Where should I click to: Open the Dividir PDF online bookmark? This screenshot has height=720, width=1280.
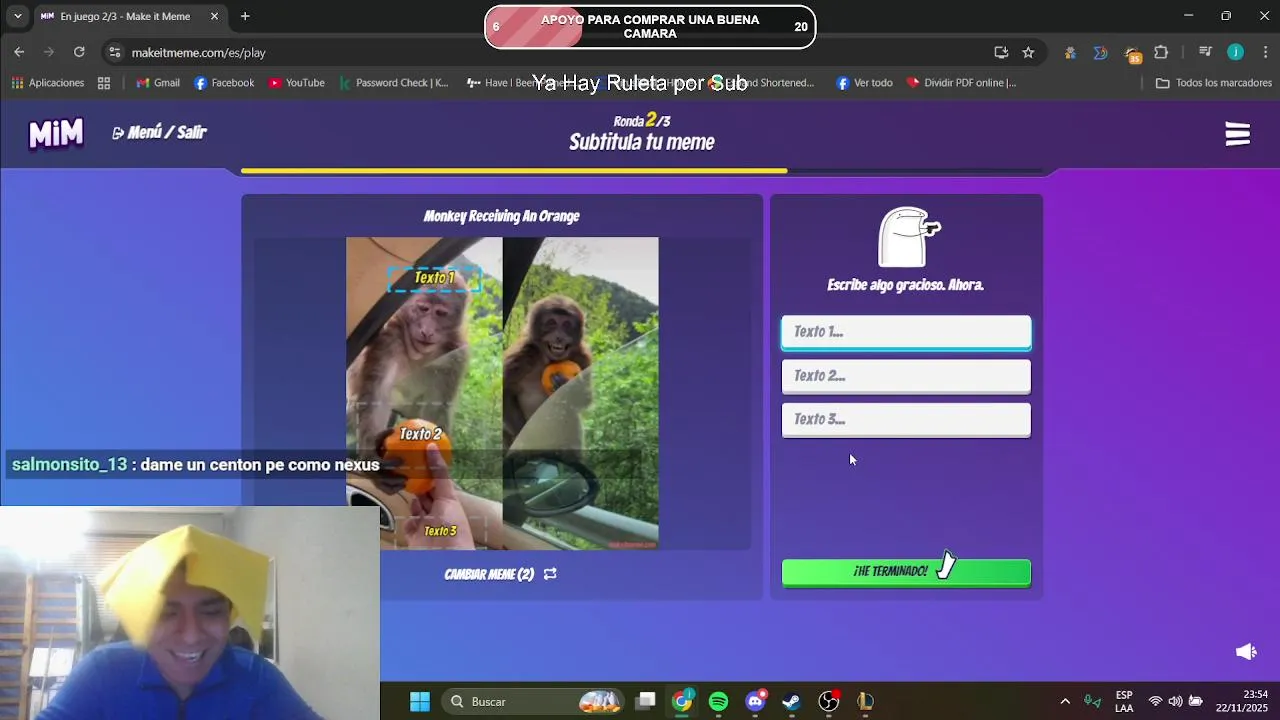click(961, 83)
